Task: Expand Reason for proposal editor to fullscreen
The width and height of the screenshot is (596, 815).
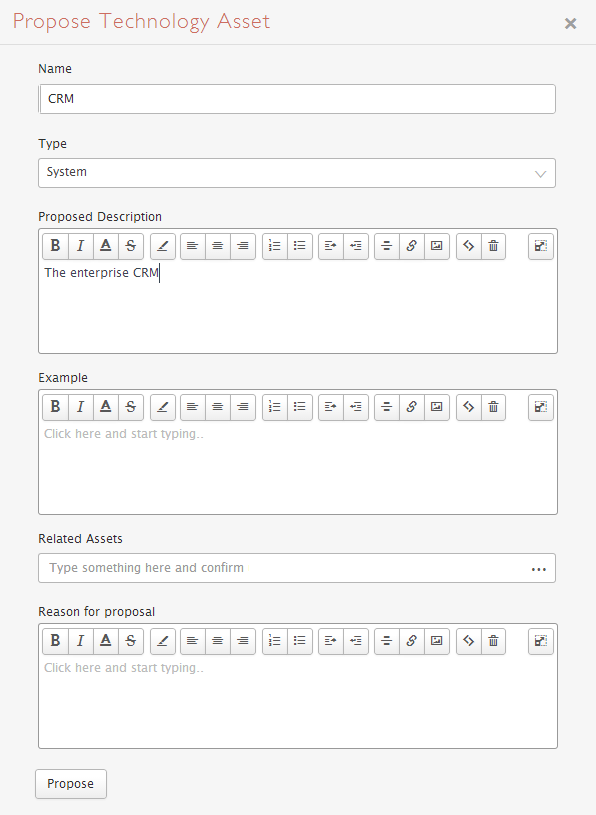Action: pyautogui.click(x=541, y=641)
